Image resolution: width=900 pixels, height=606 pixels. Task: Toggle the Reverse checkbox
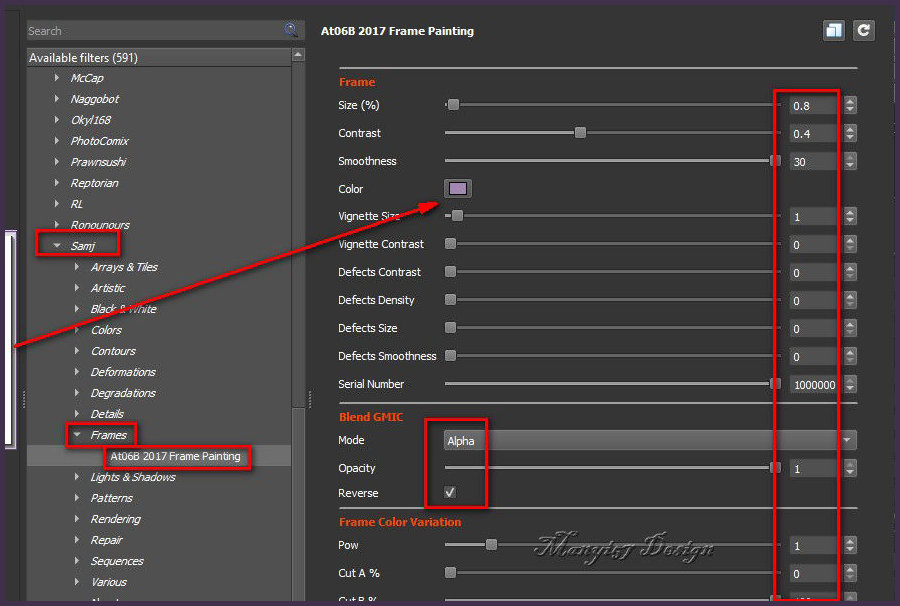450,493
